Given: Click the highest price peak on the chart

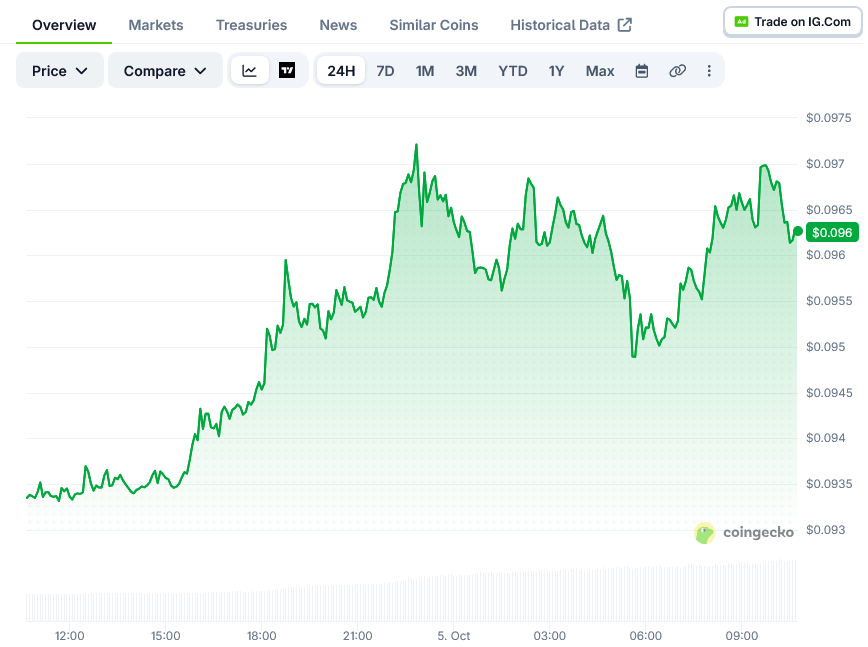Looking at the screenshot, I should [x=416, y=145].
